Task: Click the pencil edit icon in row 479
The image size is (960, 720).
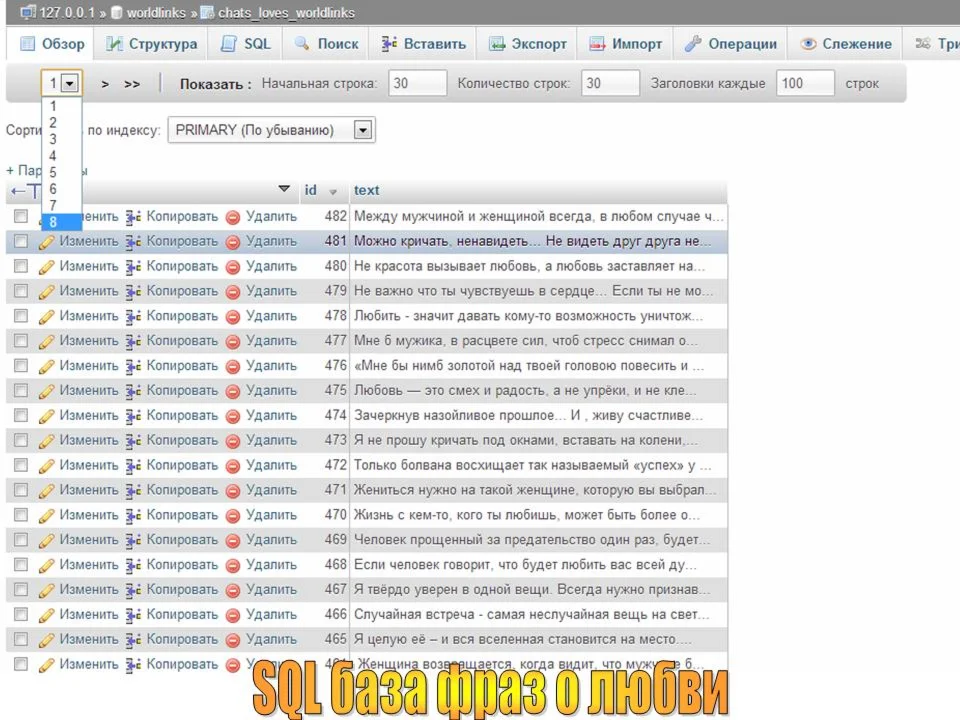Action: click(x=47, y=291)
